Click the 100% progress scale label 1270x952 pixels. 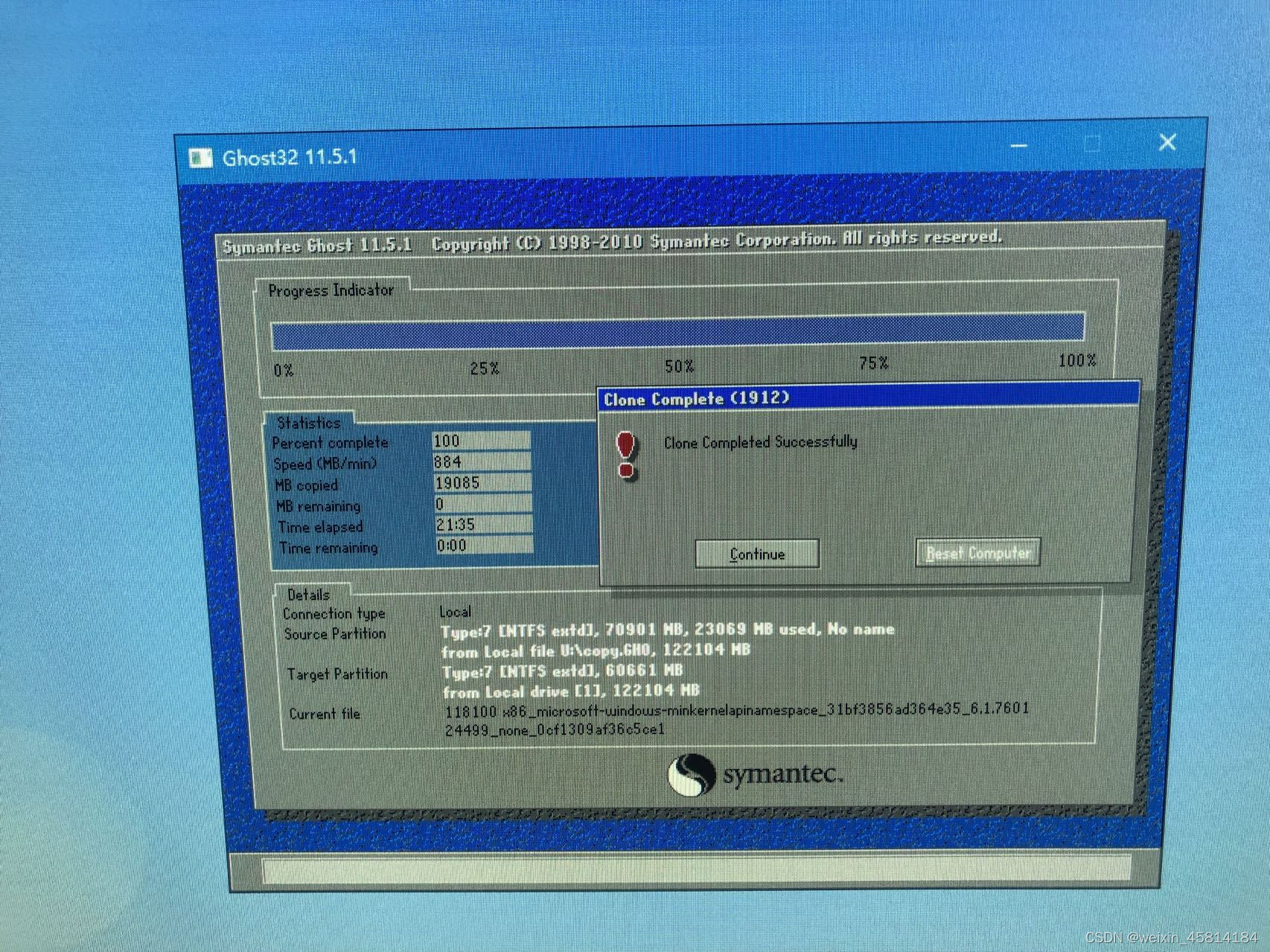pos(1077,361)
